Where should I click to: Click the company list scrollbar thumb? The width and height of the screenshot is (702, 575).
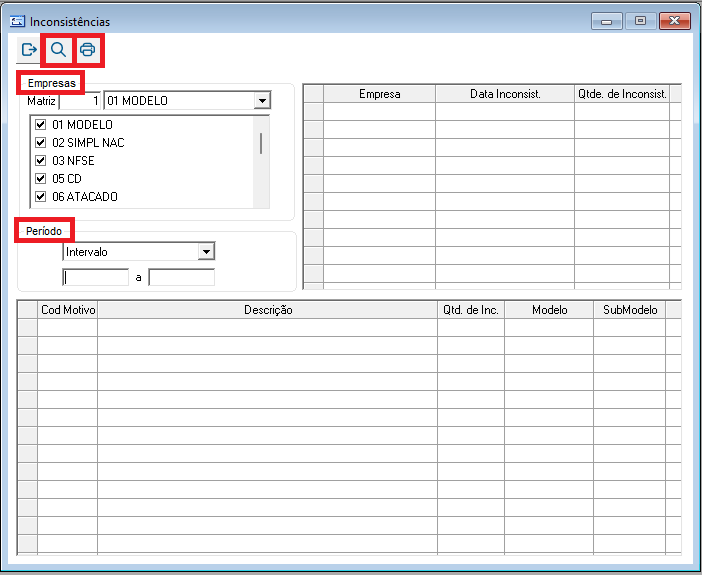[x=261, y=143]
